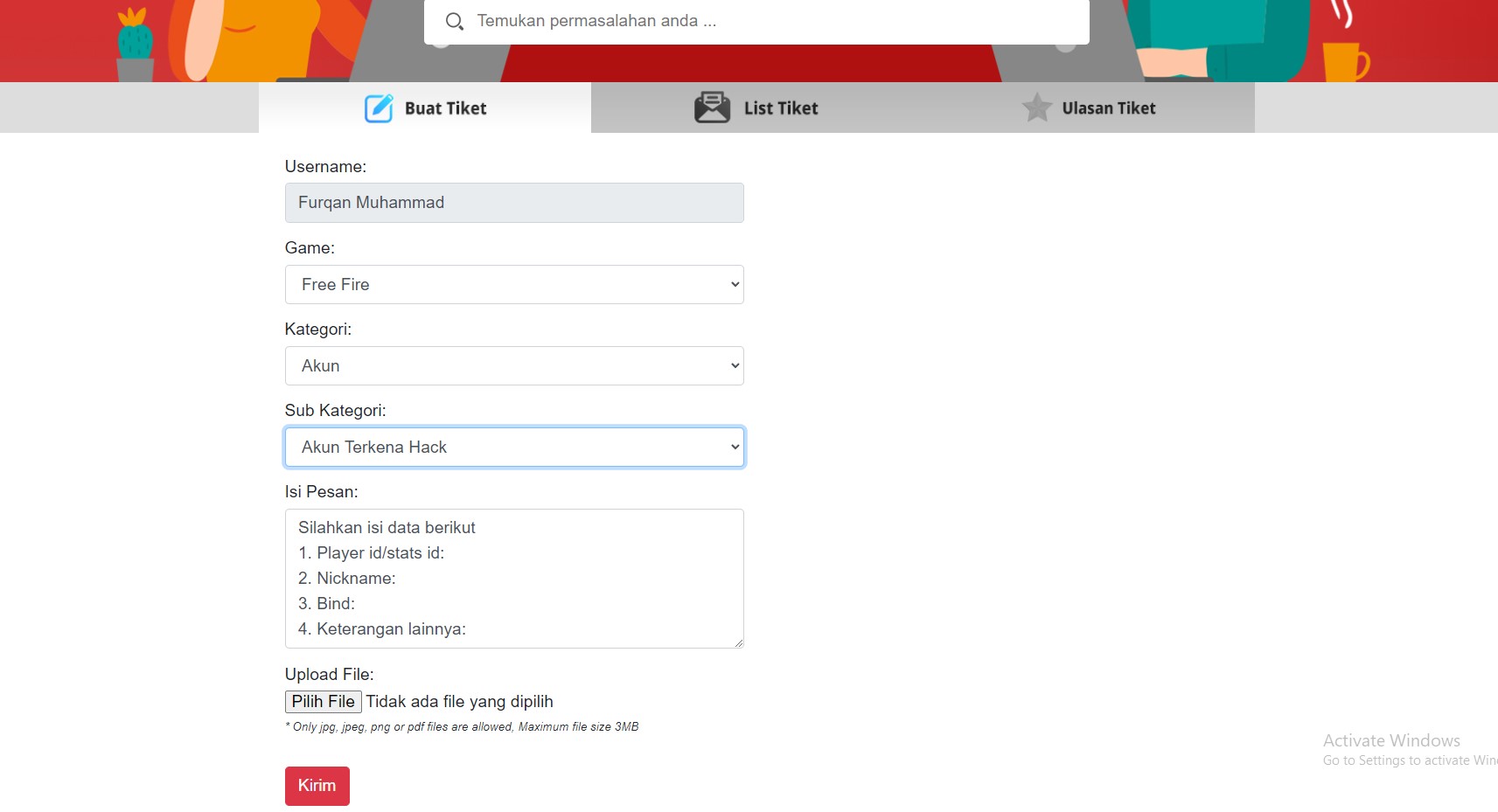The height and width of the screenshot is (812, 1498).
Task: Click the Isi Pesan textarea resize handle
Action: (x=738, y=642)
